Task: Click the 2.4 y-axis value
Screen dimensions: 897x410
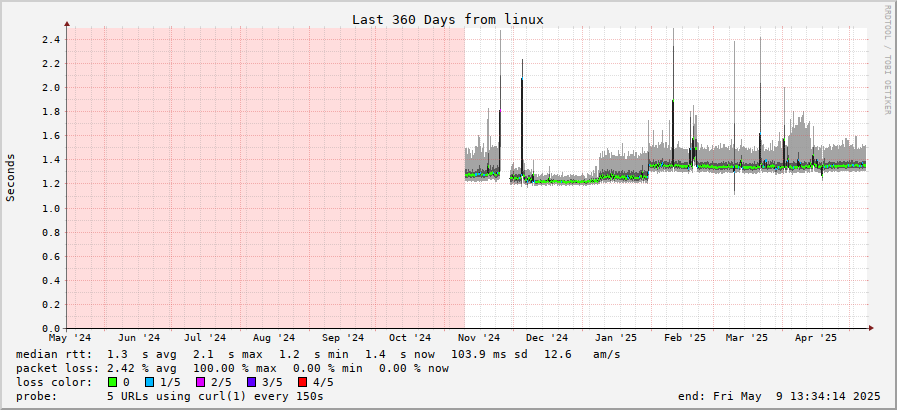Action: click(51, 40)
